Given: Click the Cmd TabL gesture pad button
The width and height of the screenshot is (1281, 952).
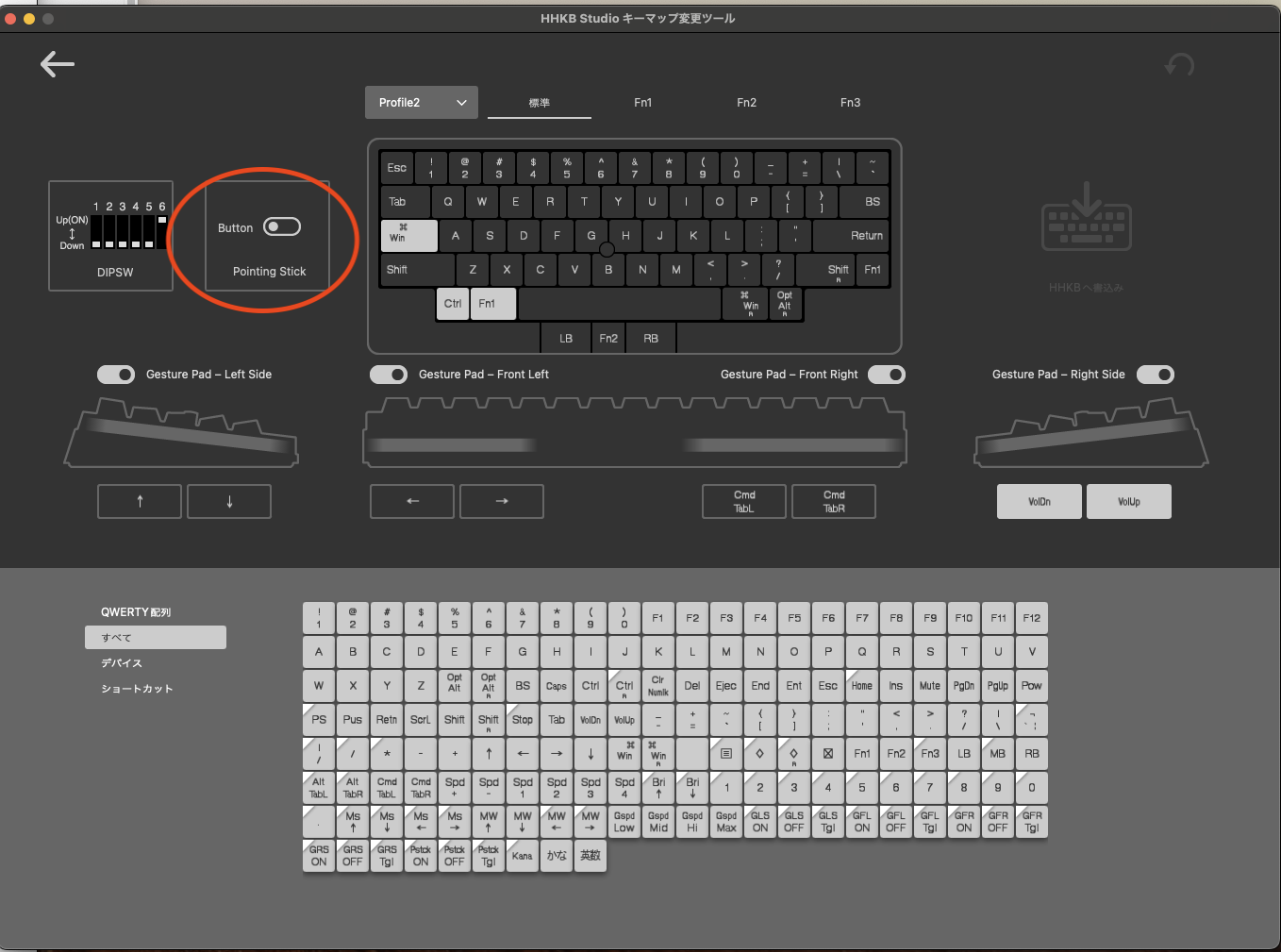Looking at the screenshot, I should (x=744, y=501).
